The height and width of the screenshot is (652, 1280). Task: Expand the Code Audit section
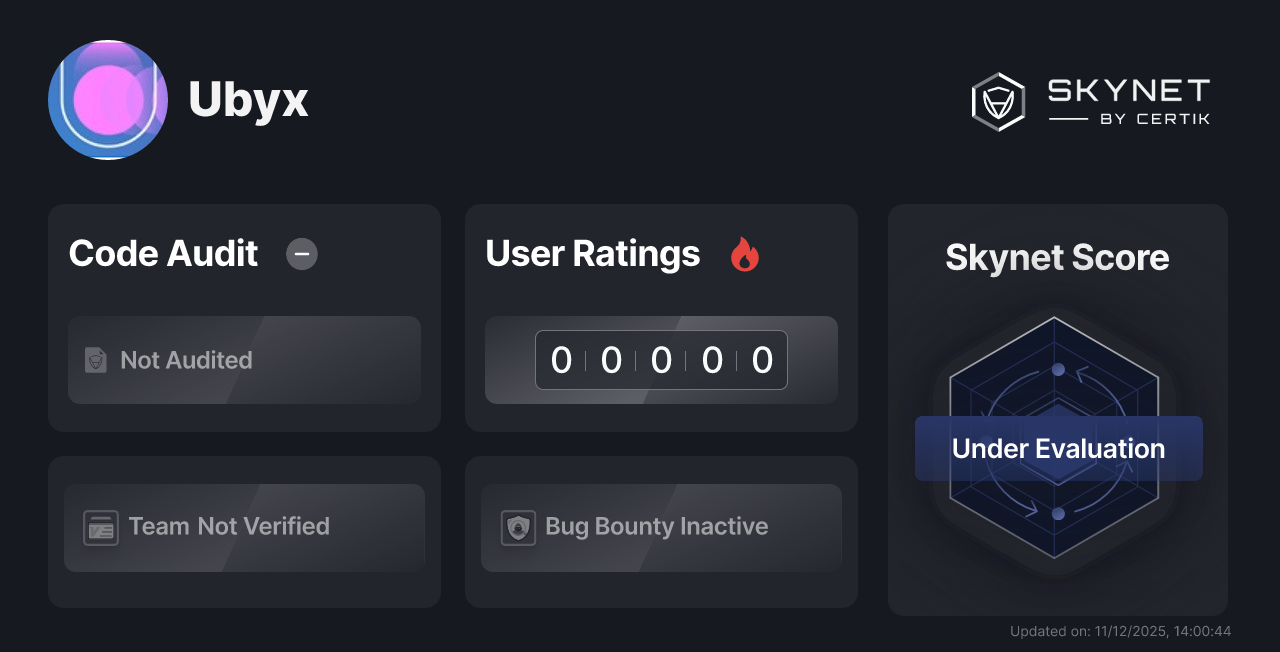tap(244, 318)
